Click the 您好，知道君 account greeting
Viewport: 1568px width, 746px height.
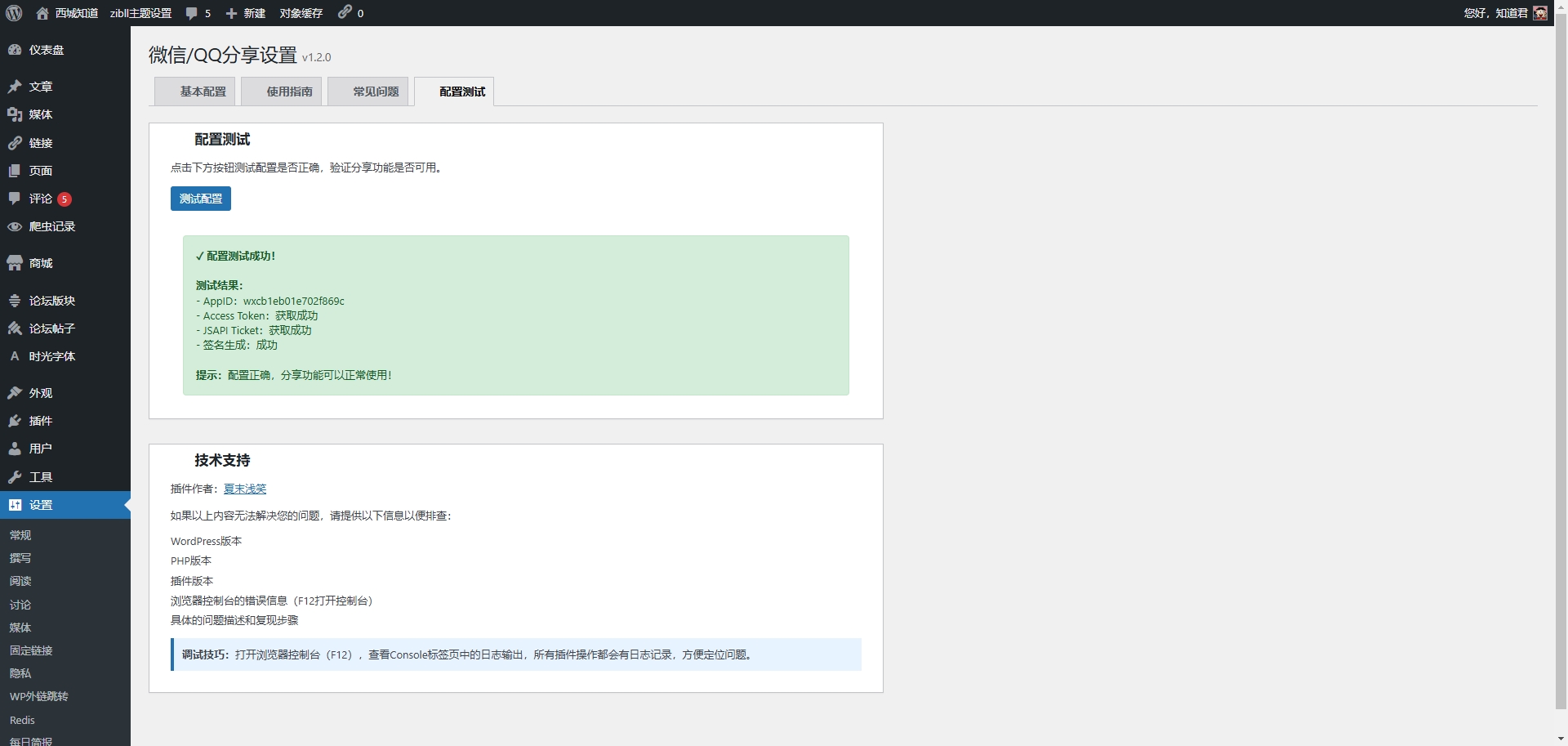1495,13
